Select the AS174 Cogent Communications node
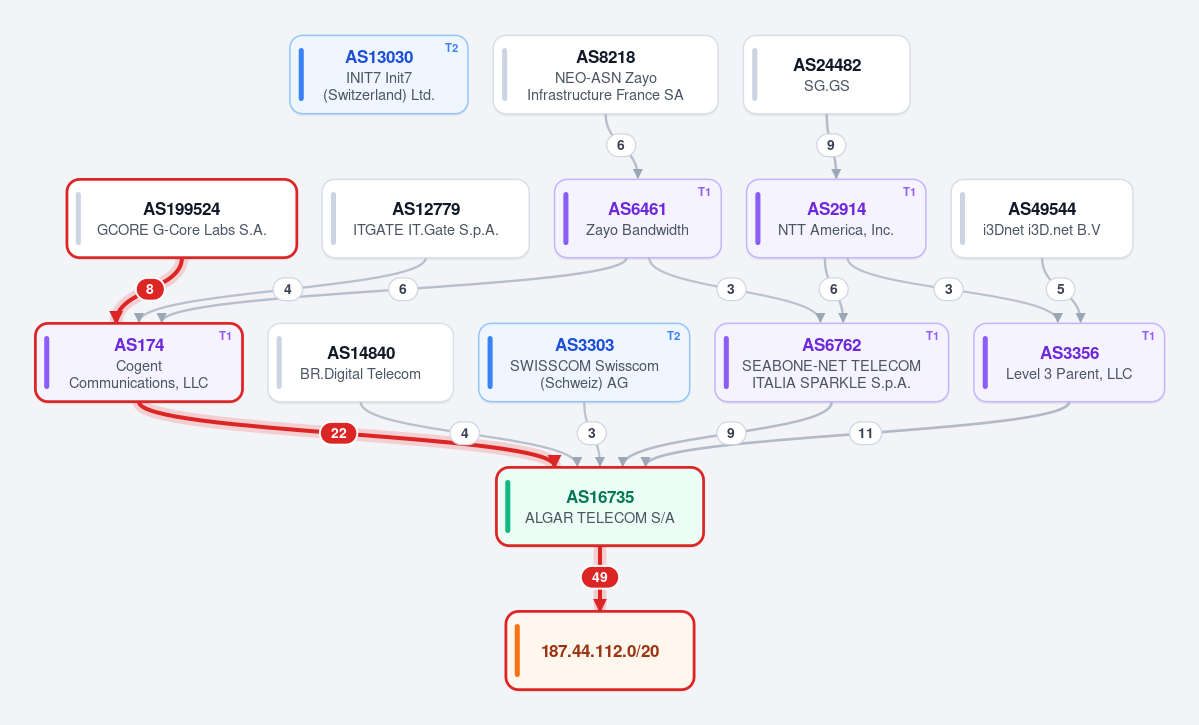 tap(138, 362)
